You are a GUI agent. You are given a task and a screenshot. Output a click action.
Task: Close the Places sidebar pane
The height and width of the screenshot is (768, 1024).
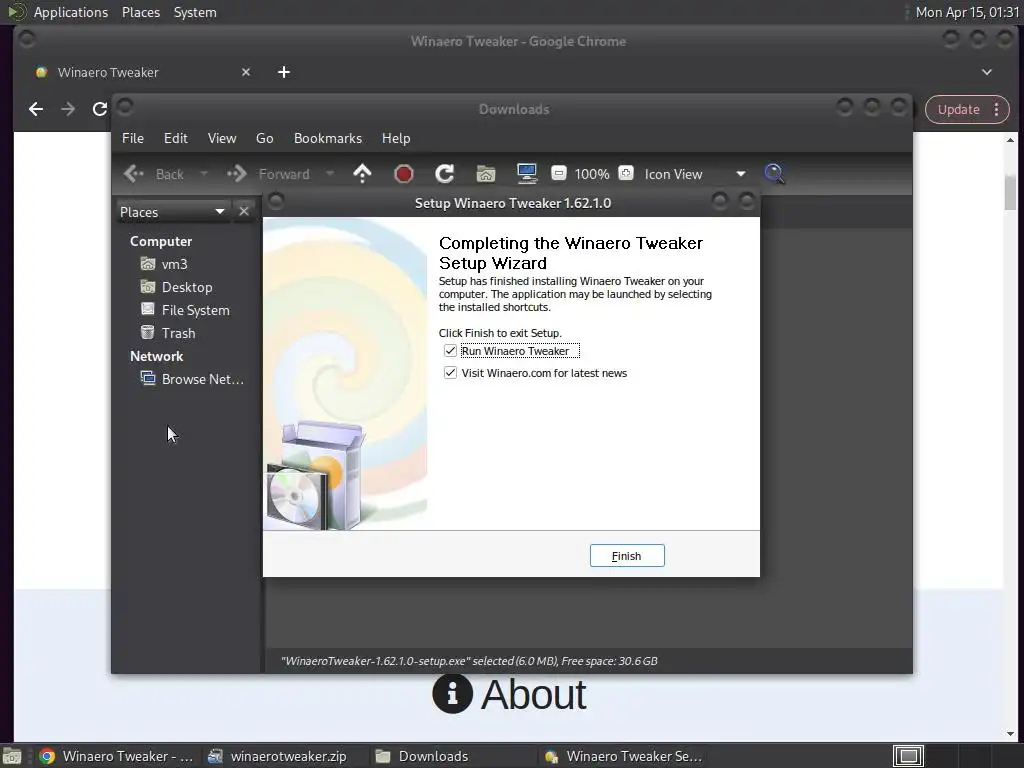244,212
